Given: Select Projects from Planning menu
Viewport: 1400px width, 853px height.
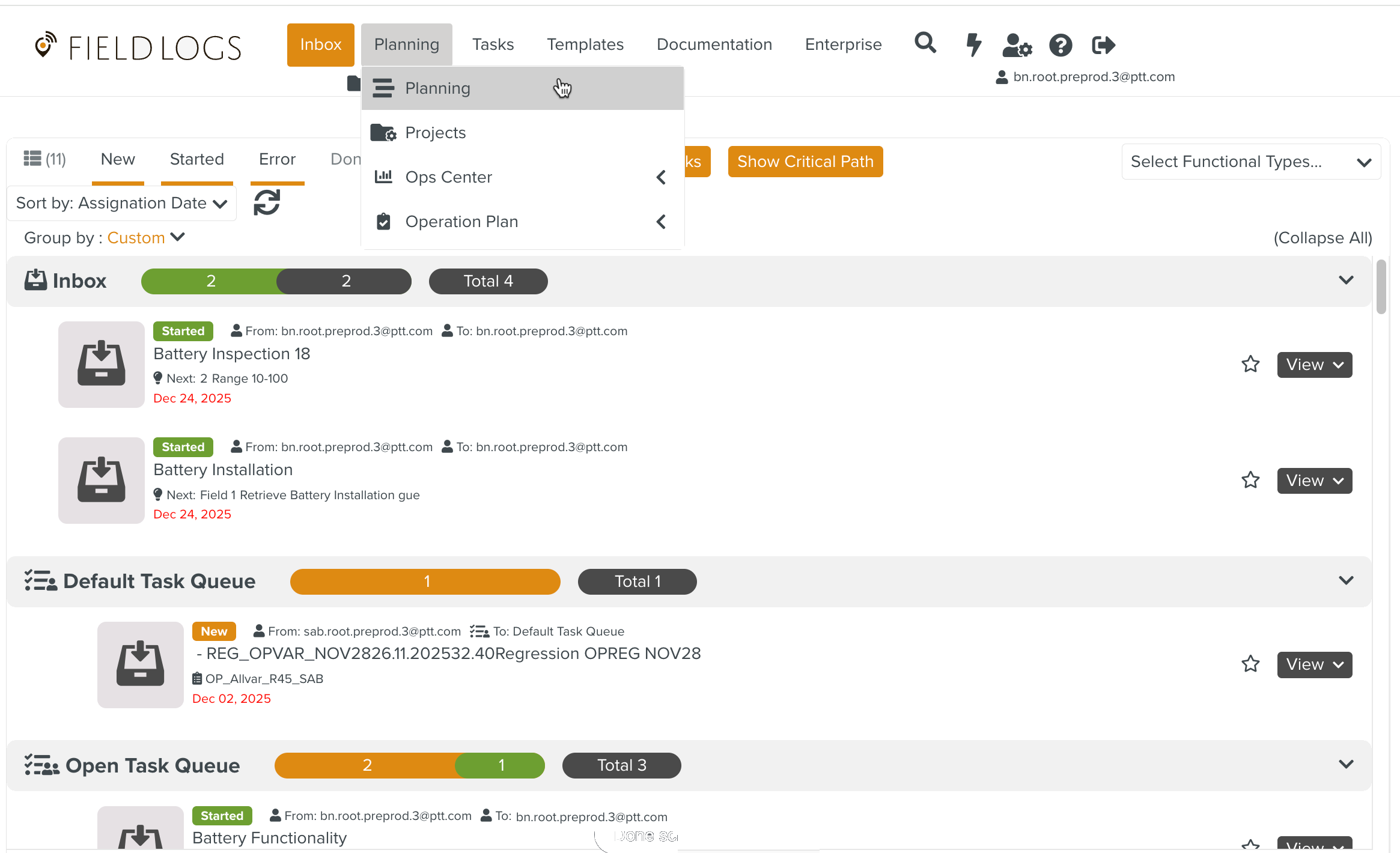Looking at the screenshot, I should pos(435,133).
